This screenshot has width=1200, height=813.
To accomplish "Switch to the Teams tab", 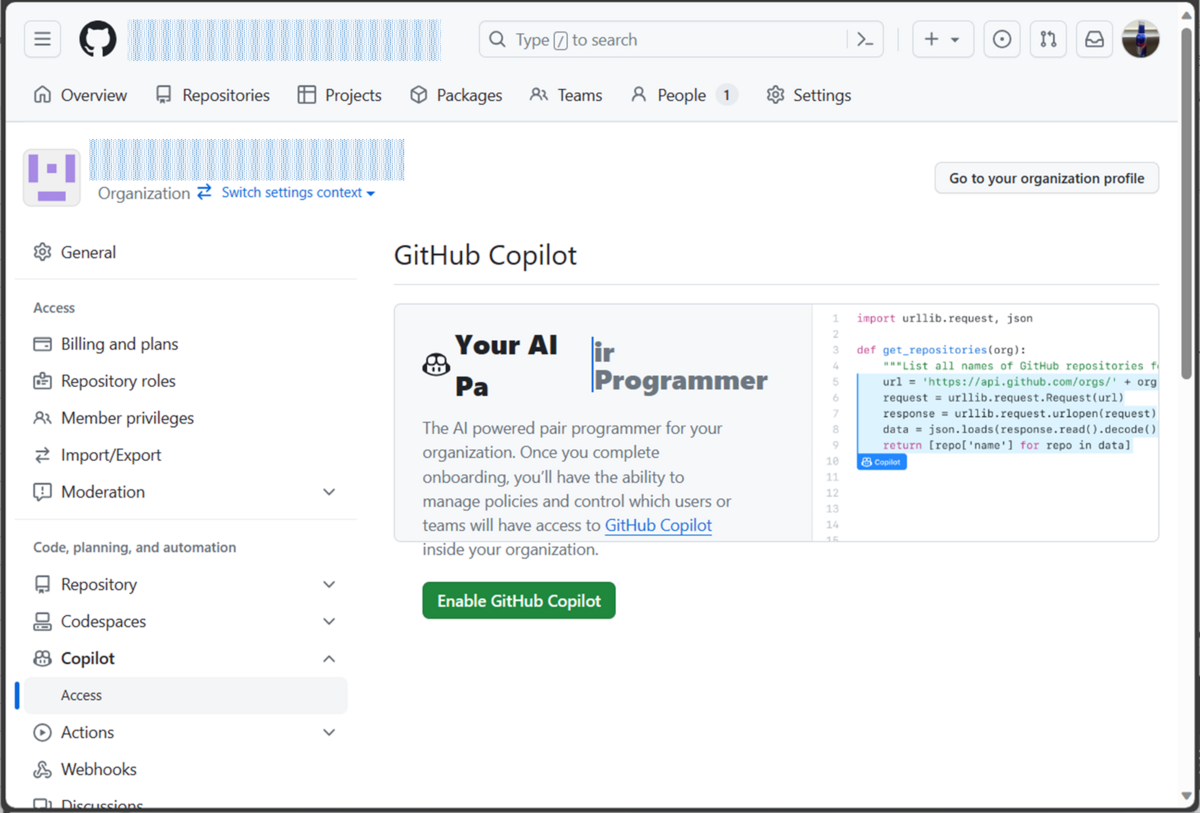I will 578,94.
